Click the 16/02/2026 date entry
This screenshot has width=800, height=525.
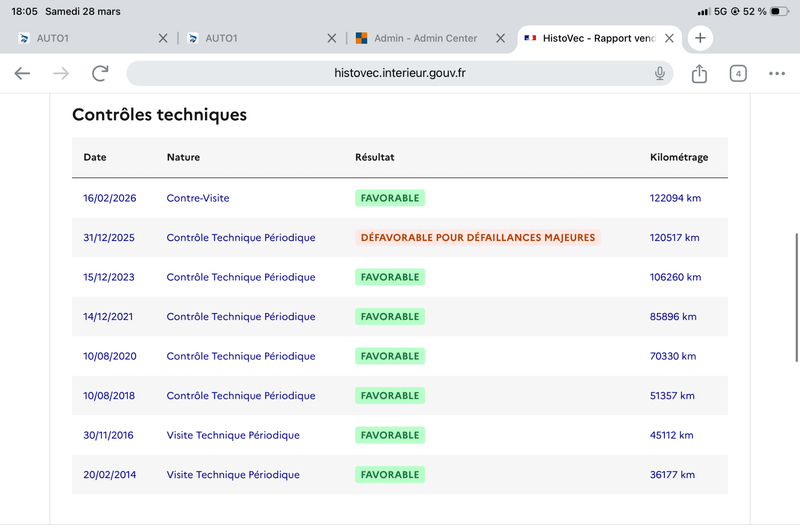109,198
